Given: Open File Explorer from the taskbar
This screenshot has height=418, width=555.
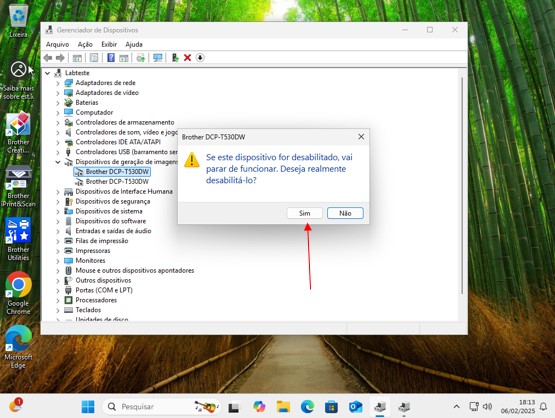Looking at the screenshot, I should 283,407.
